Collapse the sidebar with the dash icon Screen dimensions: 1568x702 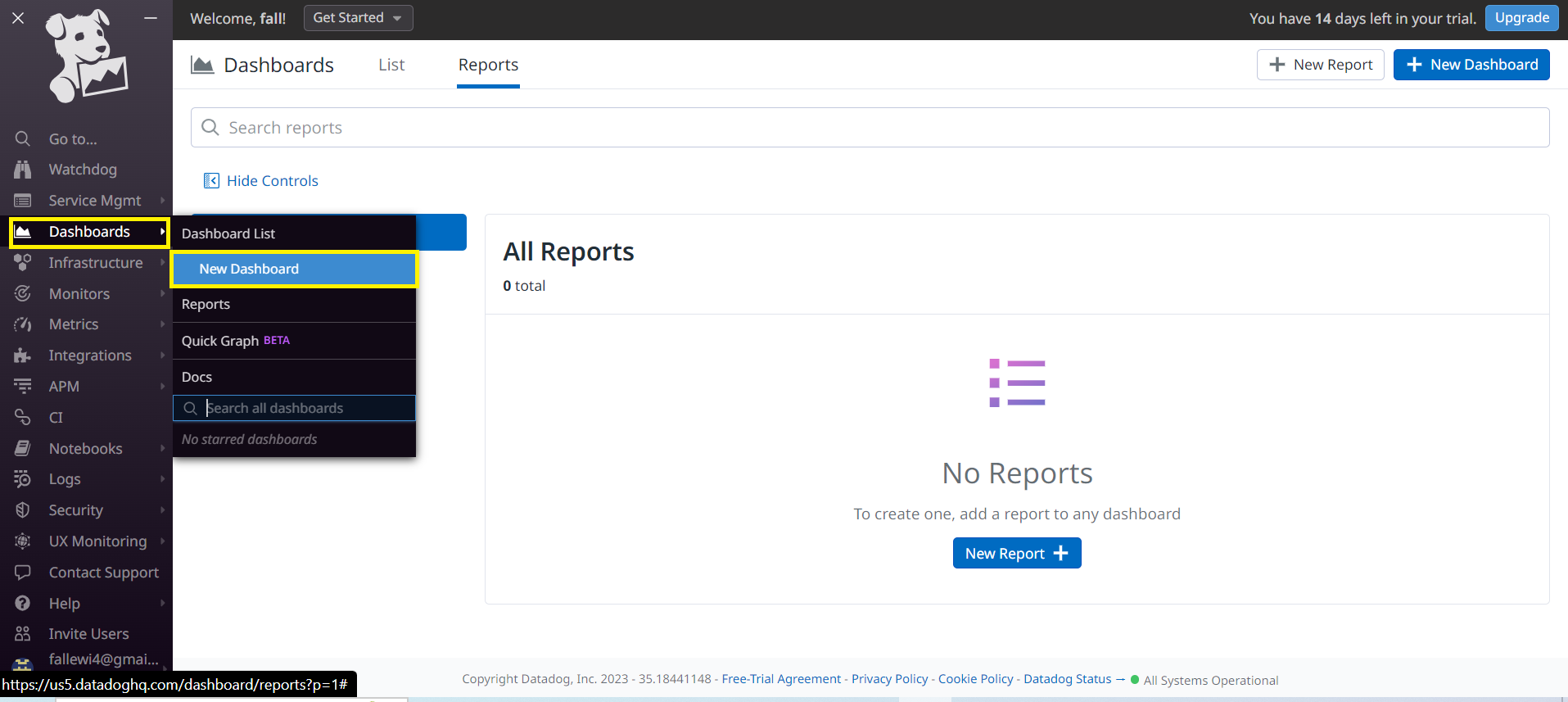[x=151, y=17]
